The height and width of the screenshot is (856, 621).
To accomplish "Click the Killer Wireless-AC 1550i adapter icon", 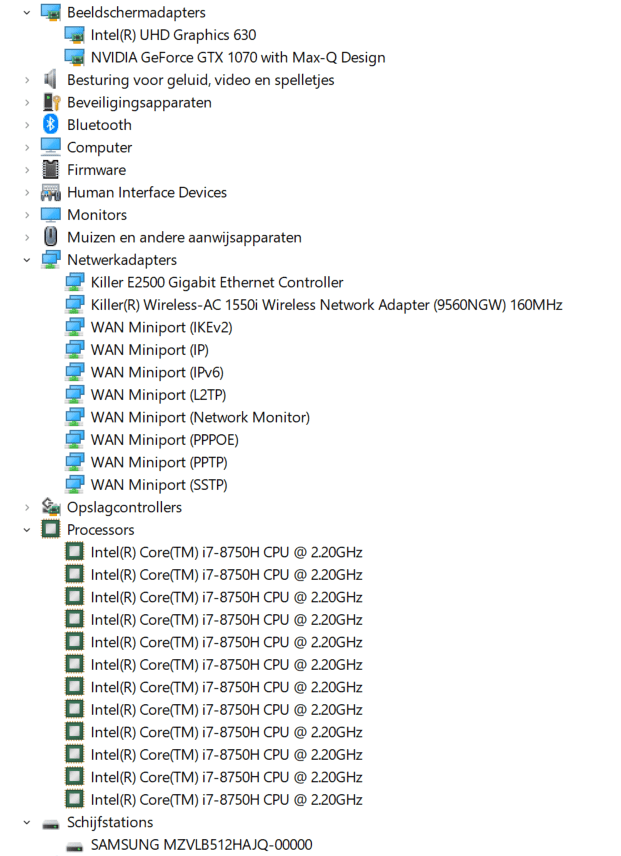I will point(74,305).
